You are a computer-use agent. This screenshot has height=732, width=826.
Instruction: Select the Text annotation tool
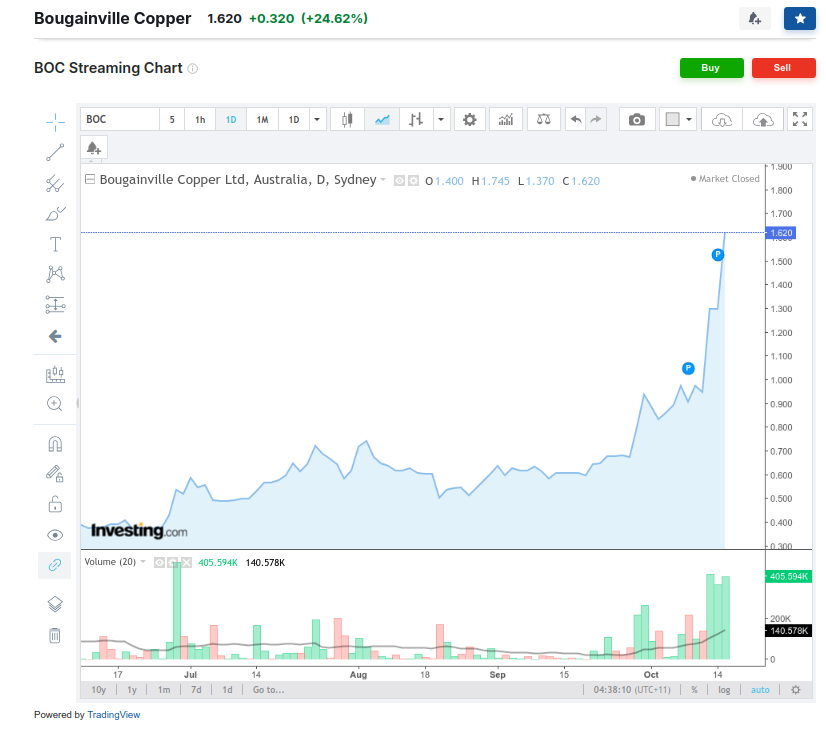55,244
